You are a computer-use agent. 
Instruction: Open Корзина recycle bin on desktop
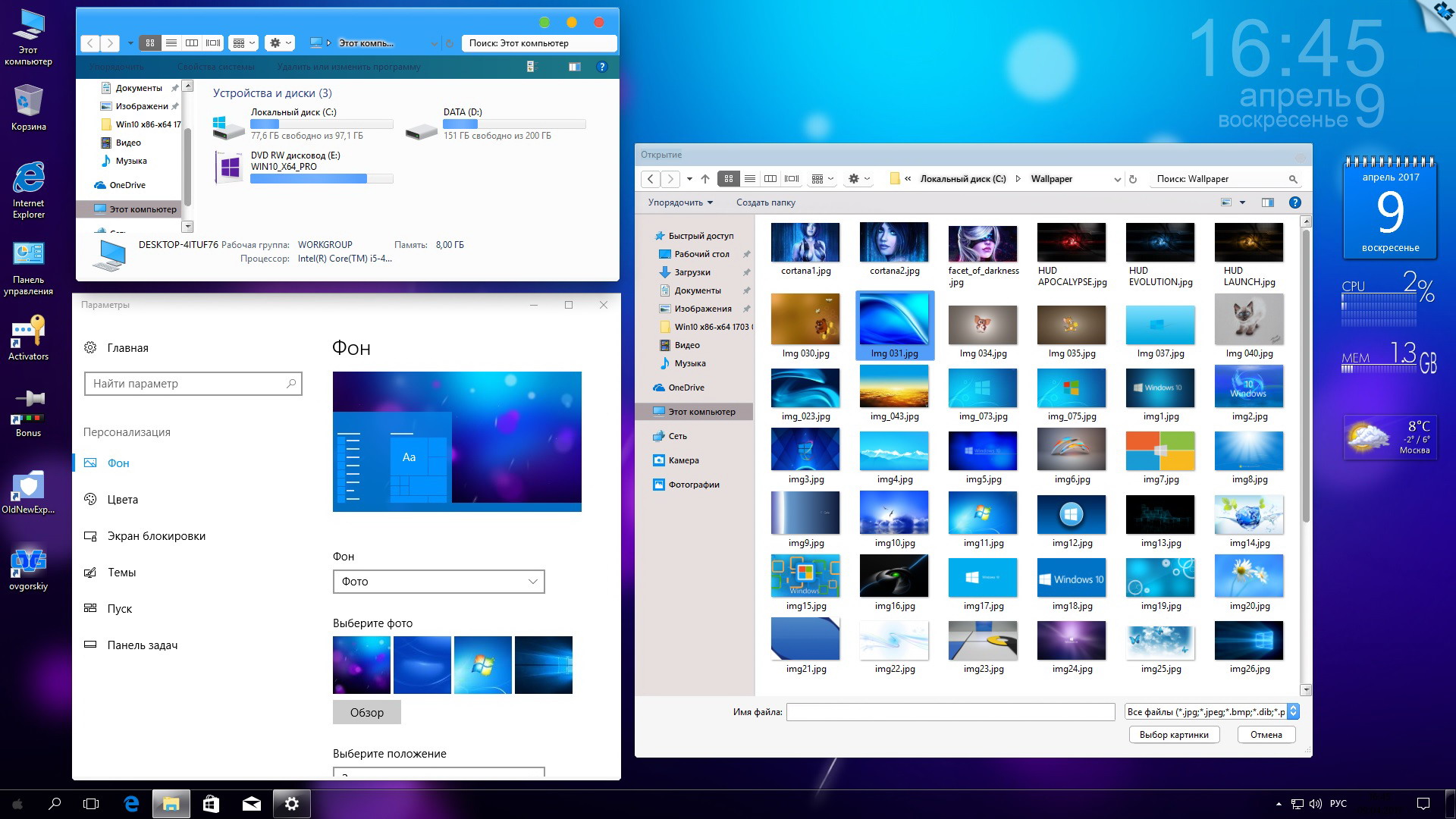[x=28, y=108]
